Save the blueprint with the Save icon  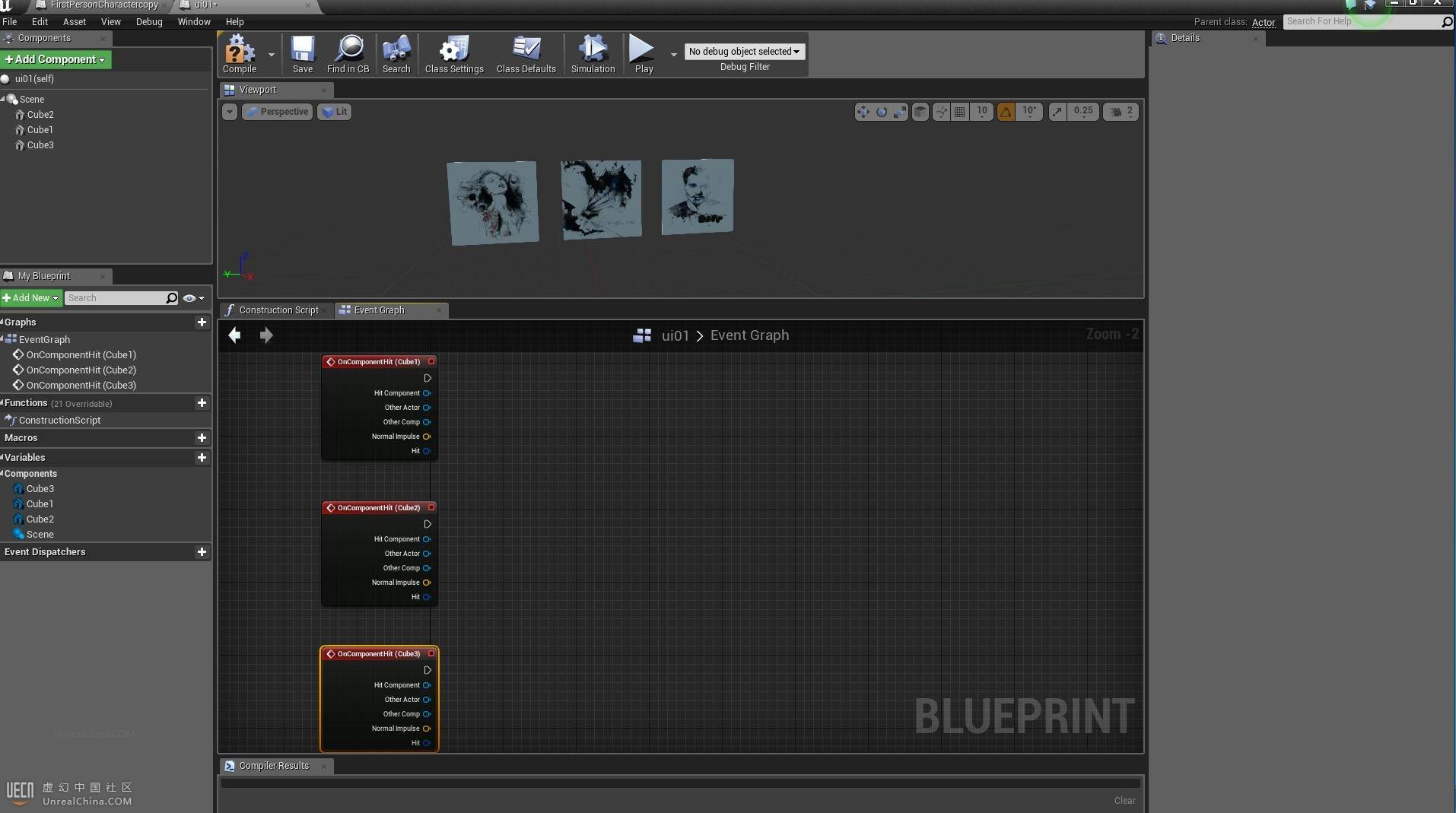coord(303,53)
